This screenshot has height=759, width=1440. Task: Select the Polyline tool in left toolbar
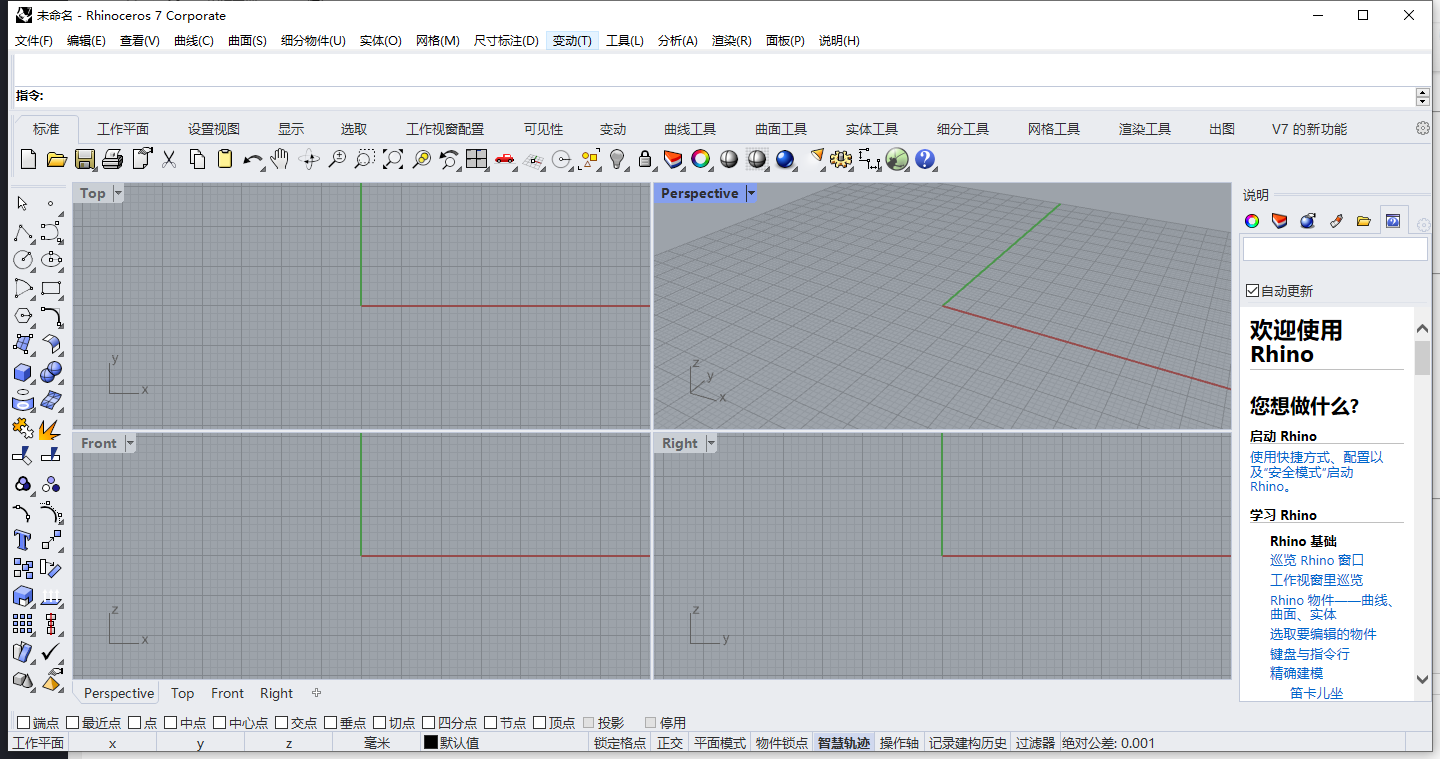pos(23,233)
